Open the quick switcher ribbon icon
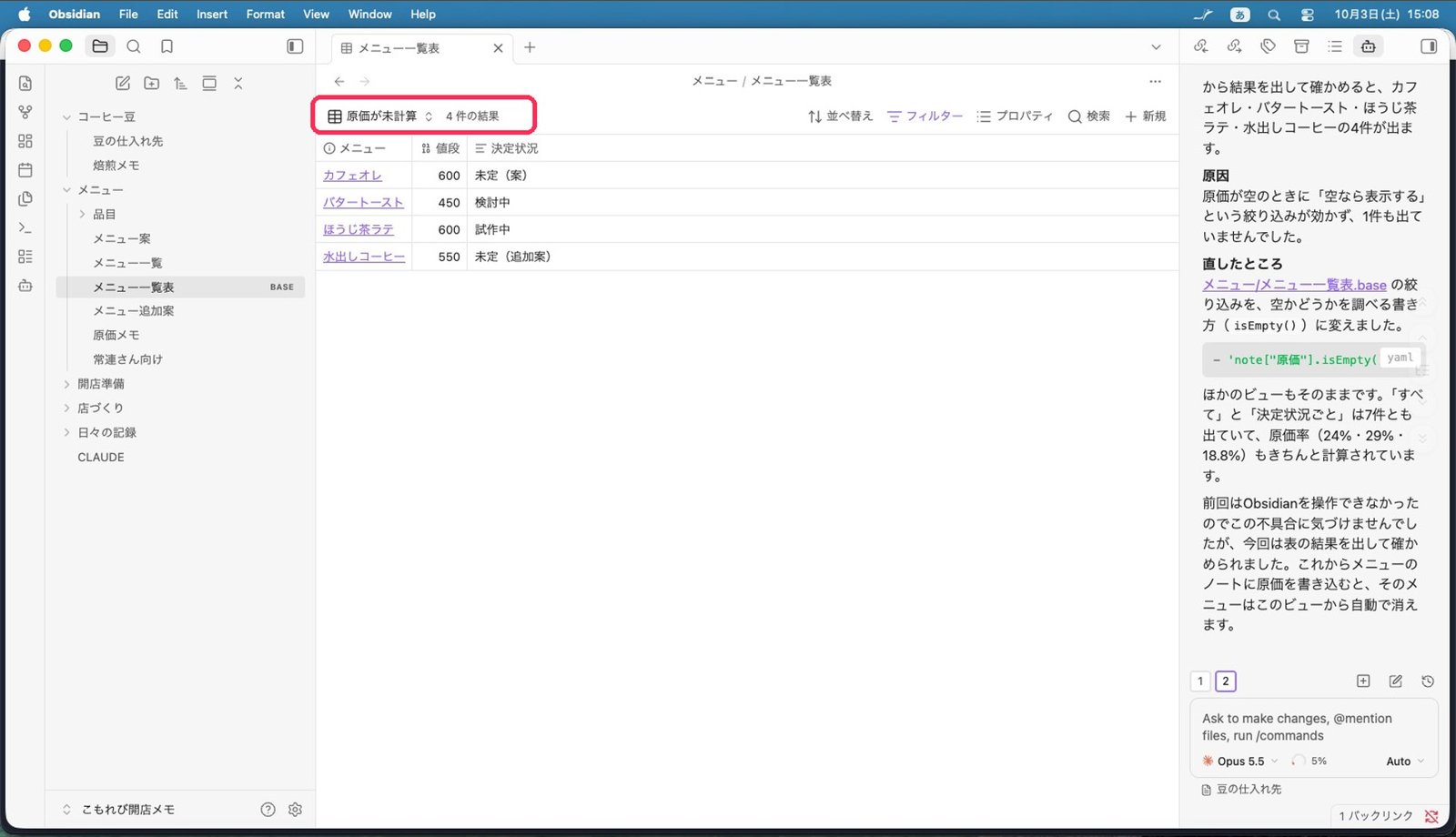1456x837 pixels. pyautogui.click(x=25, y=84)
